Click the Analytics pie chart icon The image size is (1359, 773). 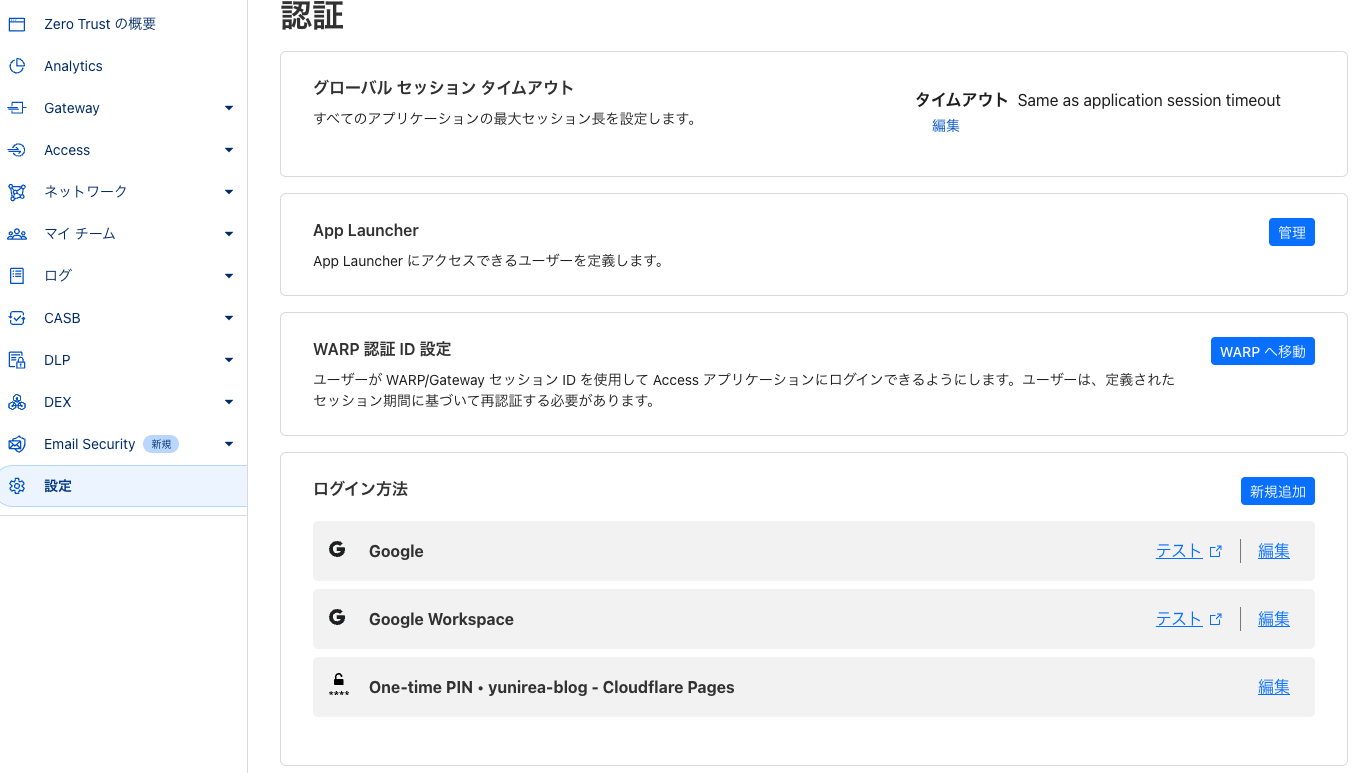pyautogui.click(x=17, y=66)
